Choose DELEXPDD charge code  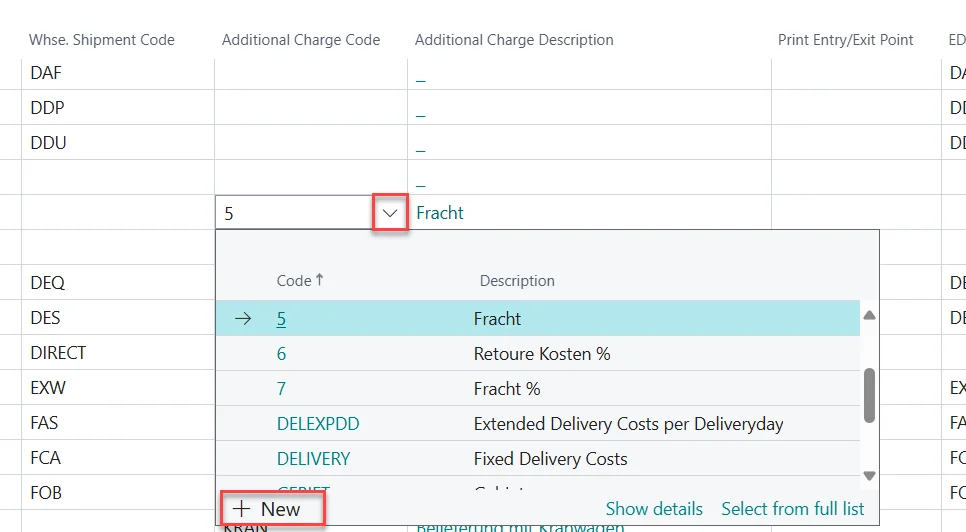[x=317, y=424]
